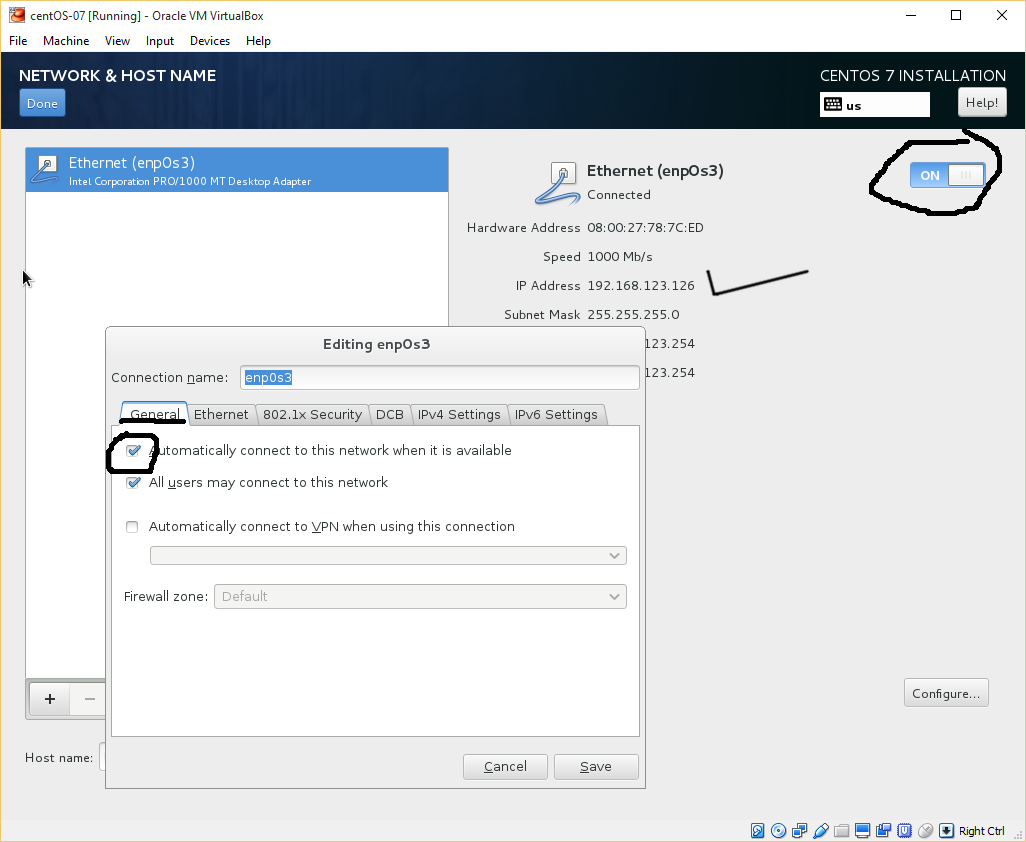1026x842 pixels.
Task: Add a new network device with plus button
Action: pos(50,699)
